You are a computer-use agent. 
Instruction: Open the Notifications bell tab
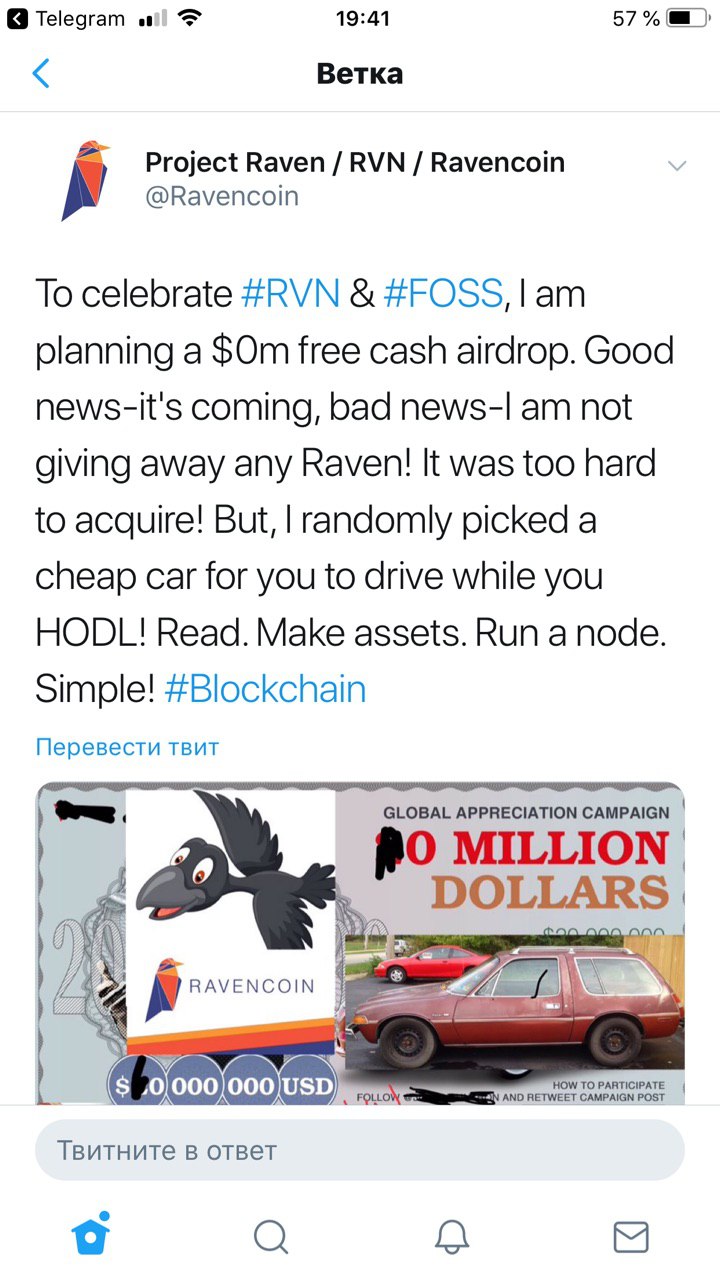click(x=452, y=1236)
